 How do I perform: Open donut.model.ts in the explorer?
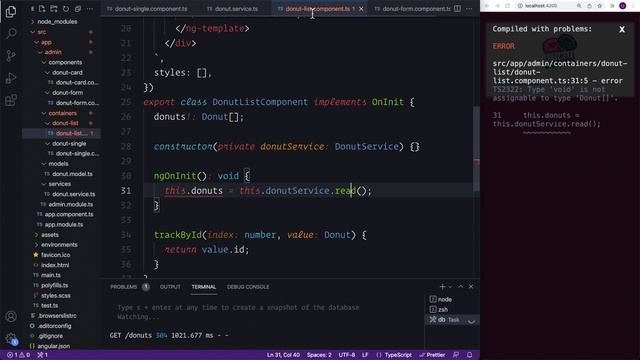[72, 174]
